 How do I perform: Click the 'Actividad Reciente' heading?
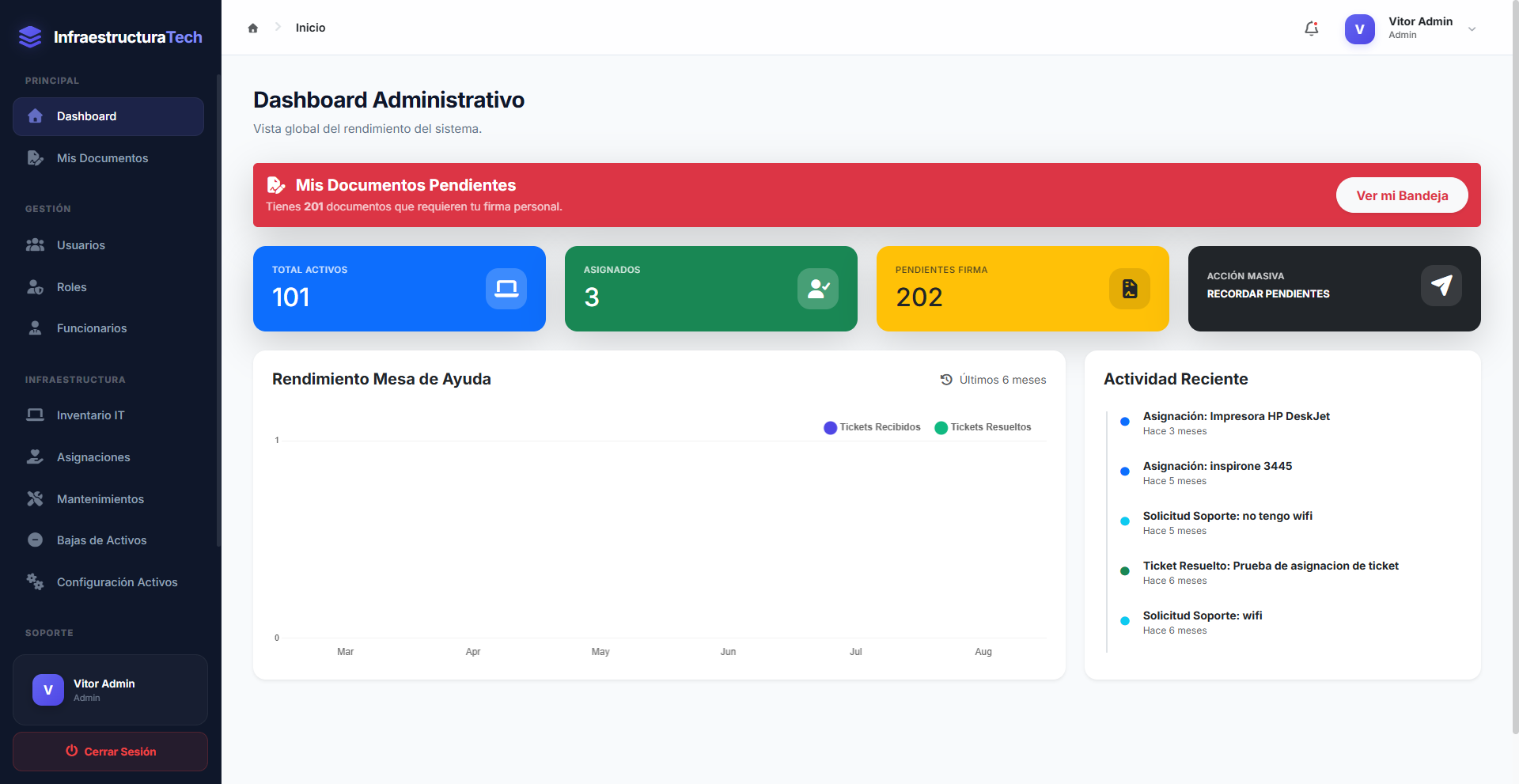point(1176,379)
